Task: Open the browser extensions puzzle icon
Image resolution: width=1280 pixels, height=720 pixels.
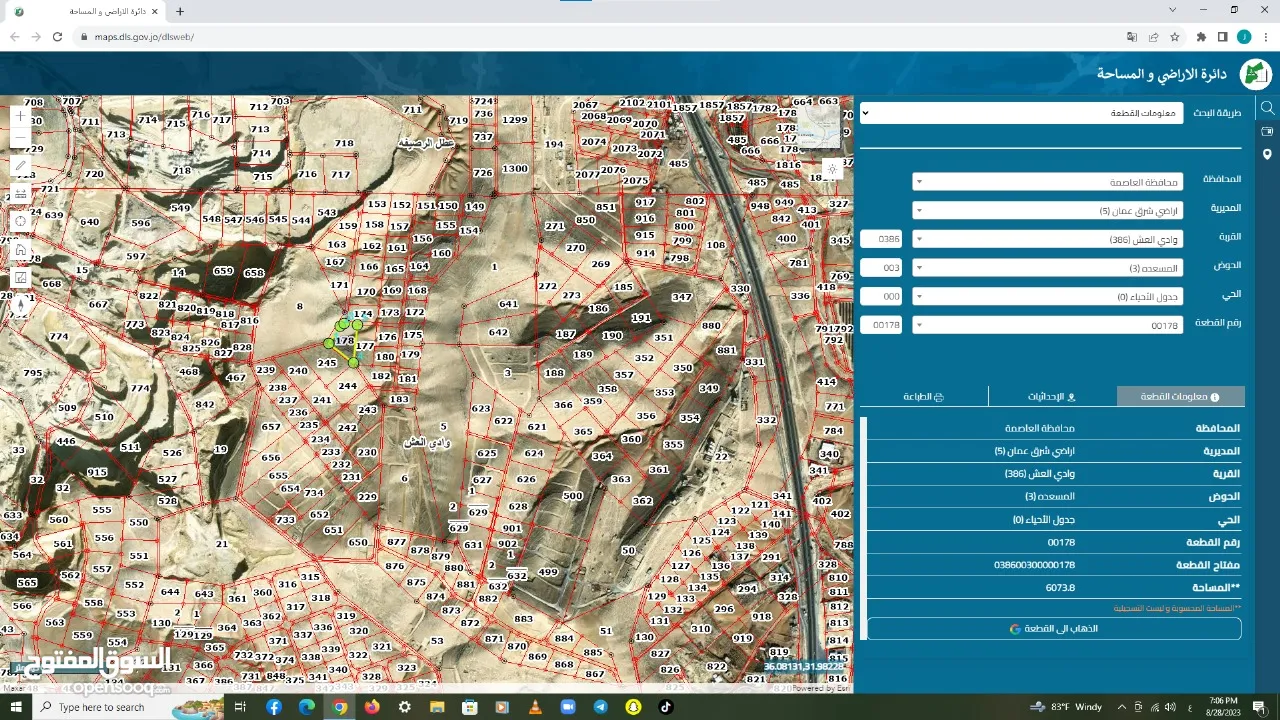Action: click(x=1201, y=37)
